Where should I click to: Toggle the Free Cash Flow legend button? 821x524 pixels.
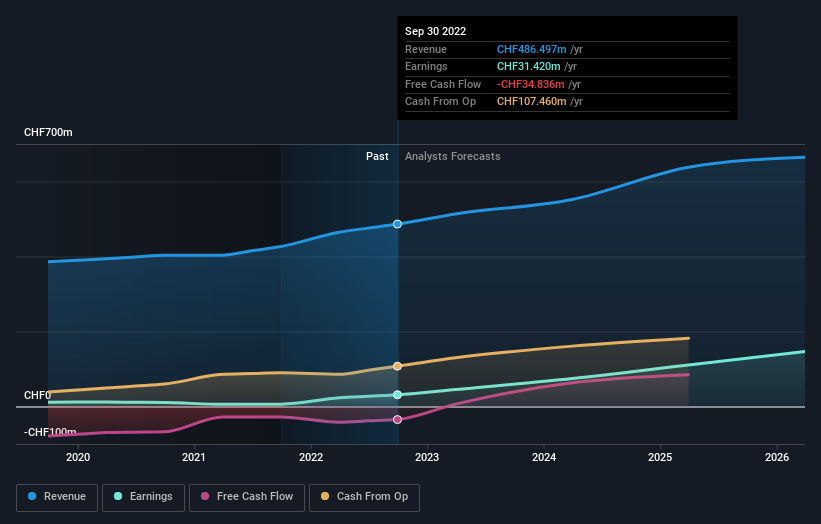247,497
